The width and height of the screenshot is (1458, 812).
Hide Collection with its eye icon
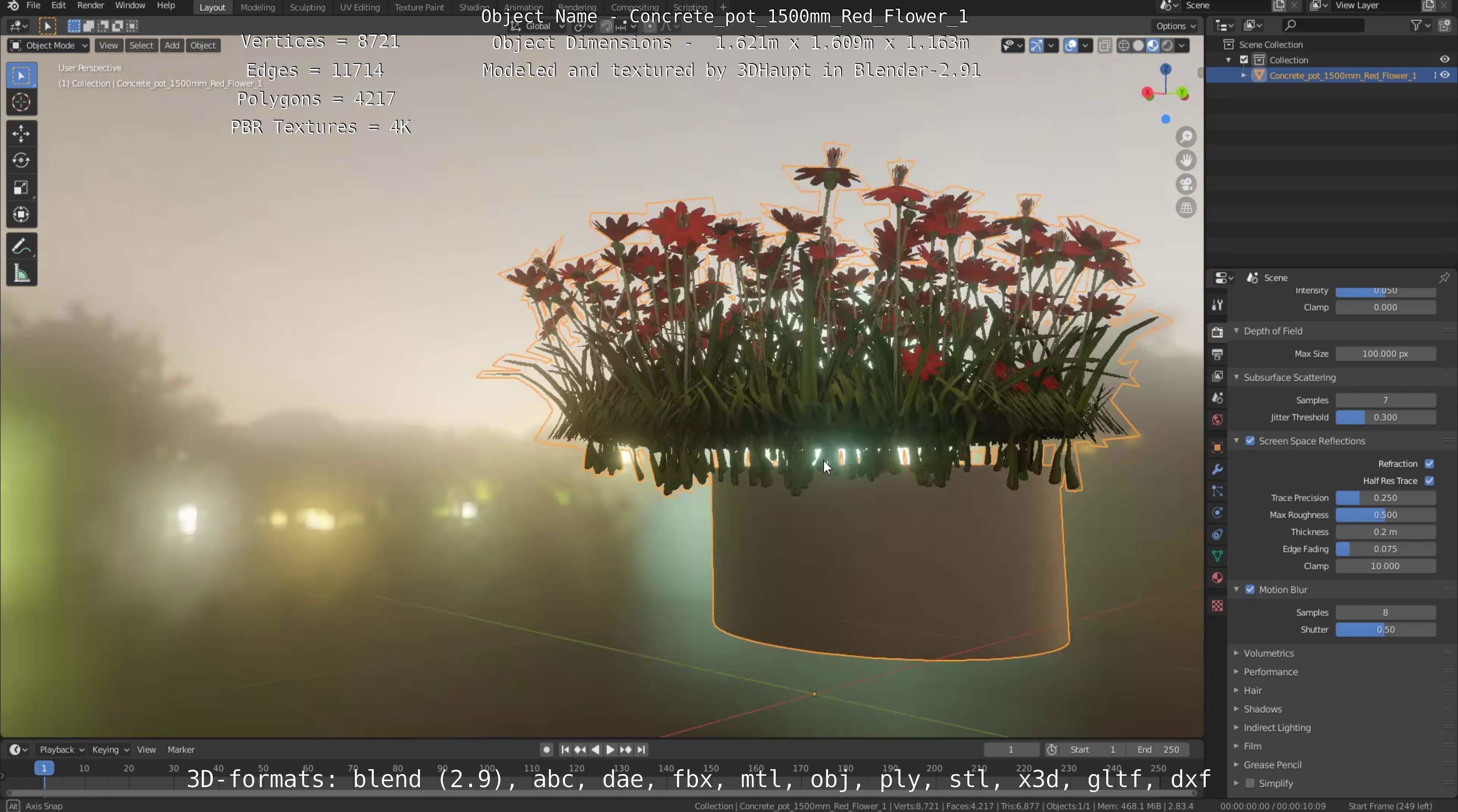(1445, 59)
